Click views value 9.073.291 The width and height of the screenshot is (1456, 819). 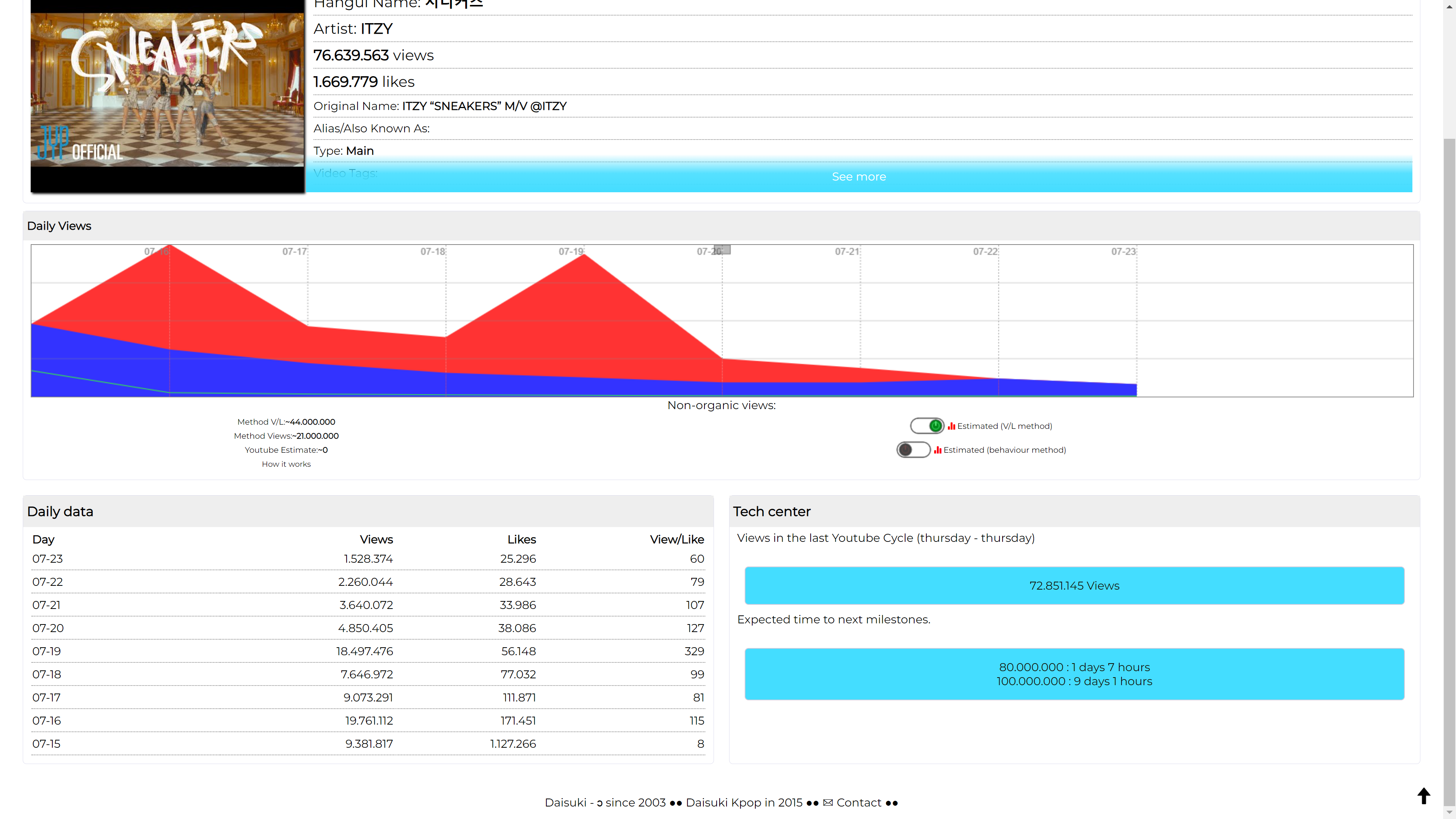[368, 698]
